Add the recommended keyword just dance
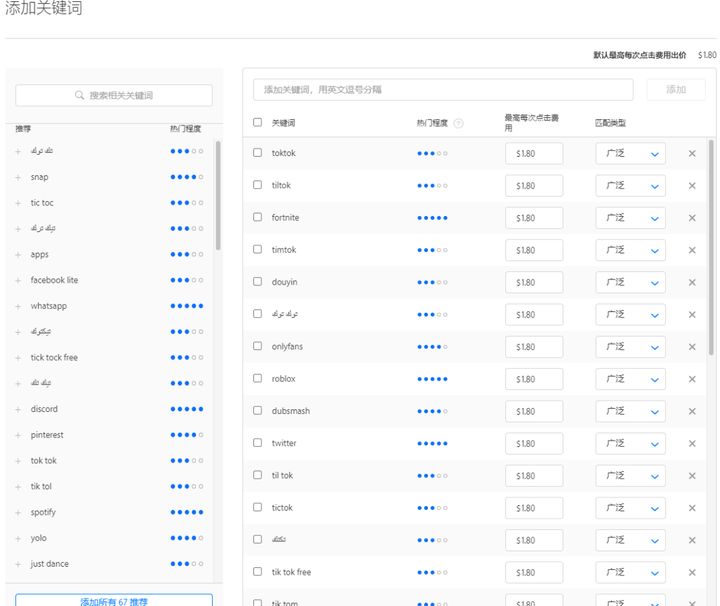 pyautogui.click(x=18, y=564)
